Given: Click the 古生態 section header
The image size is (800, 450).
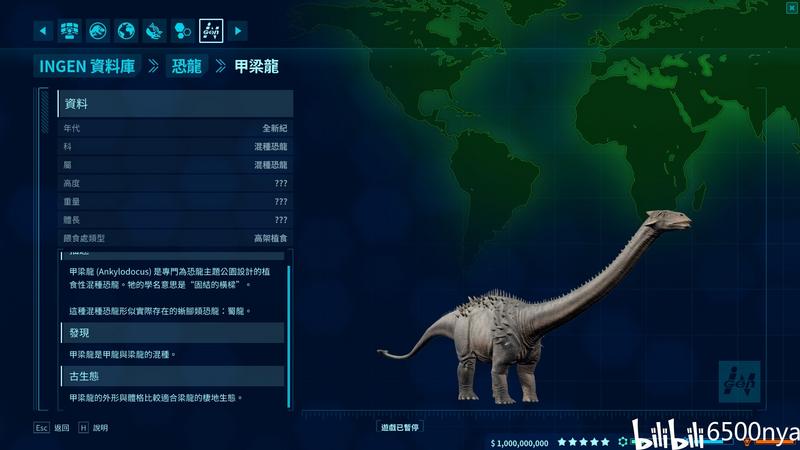Looking at the screenshot, I should pos(173,376).
